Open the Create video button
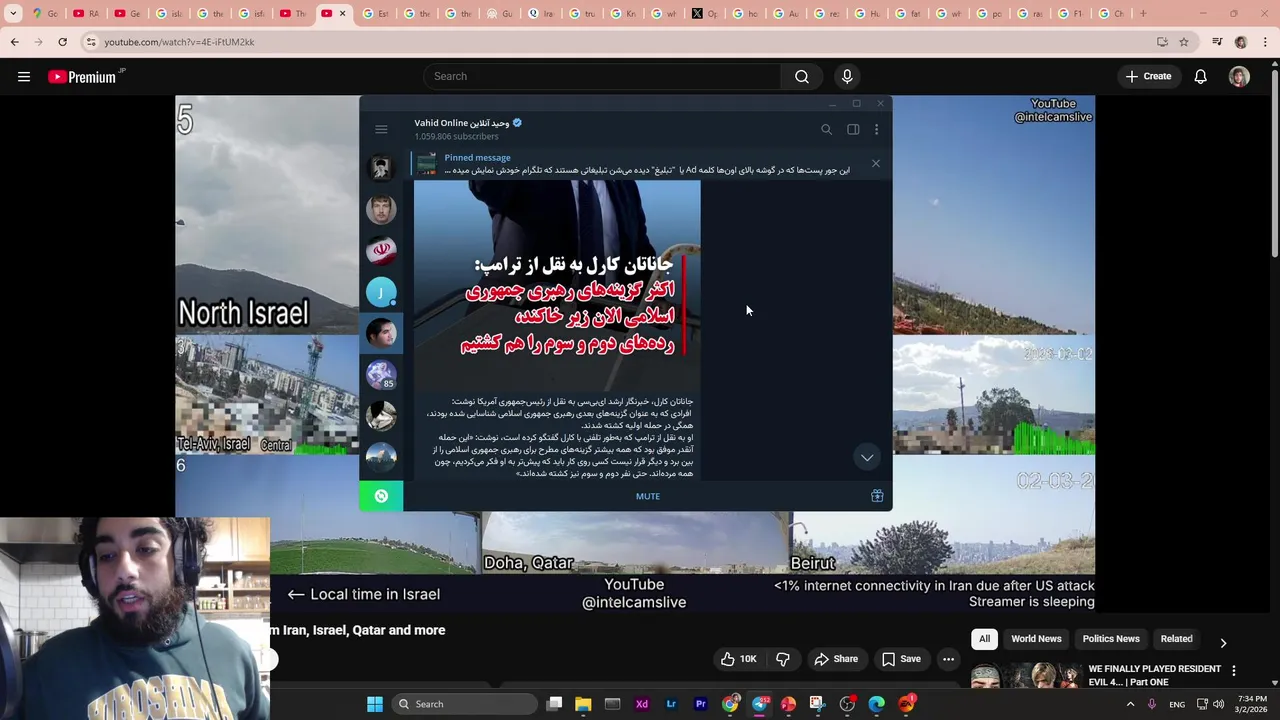The image size is (1280, 720). [1147, 76]
